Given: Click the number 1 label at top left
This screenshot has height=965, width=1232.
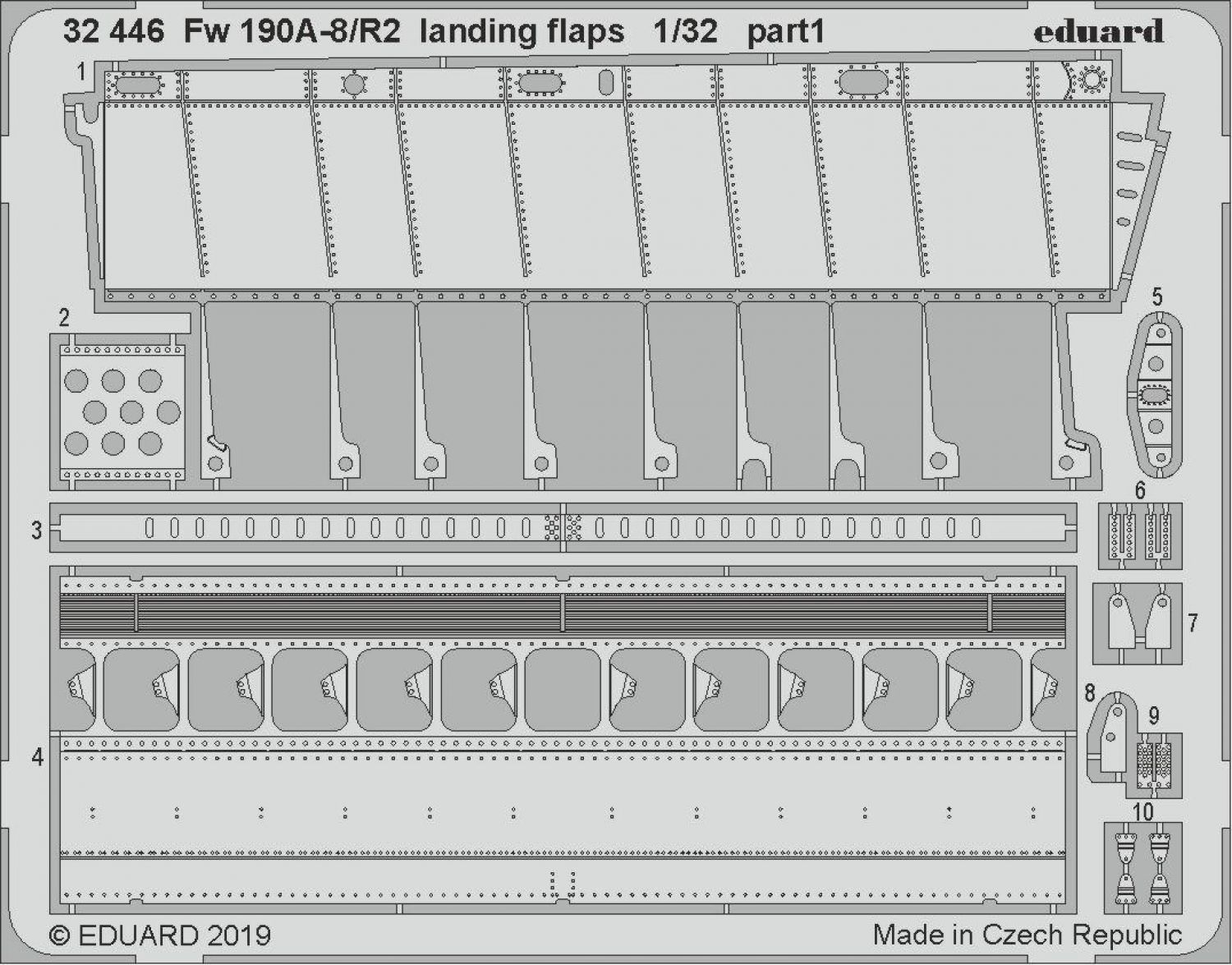Looking at the screenshot, I should point(81,72).
